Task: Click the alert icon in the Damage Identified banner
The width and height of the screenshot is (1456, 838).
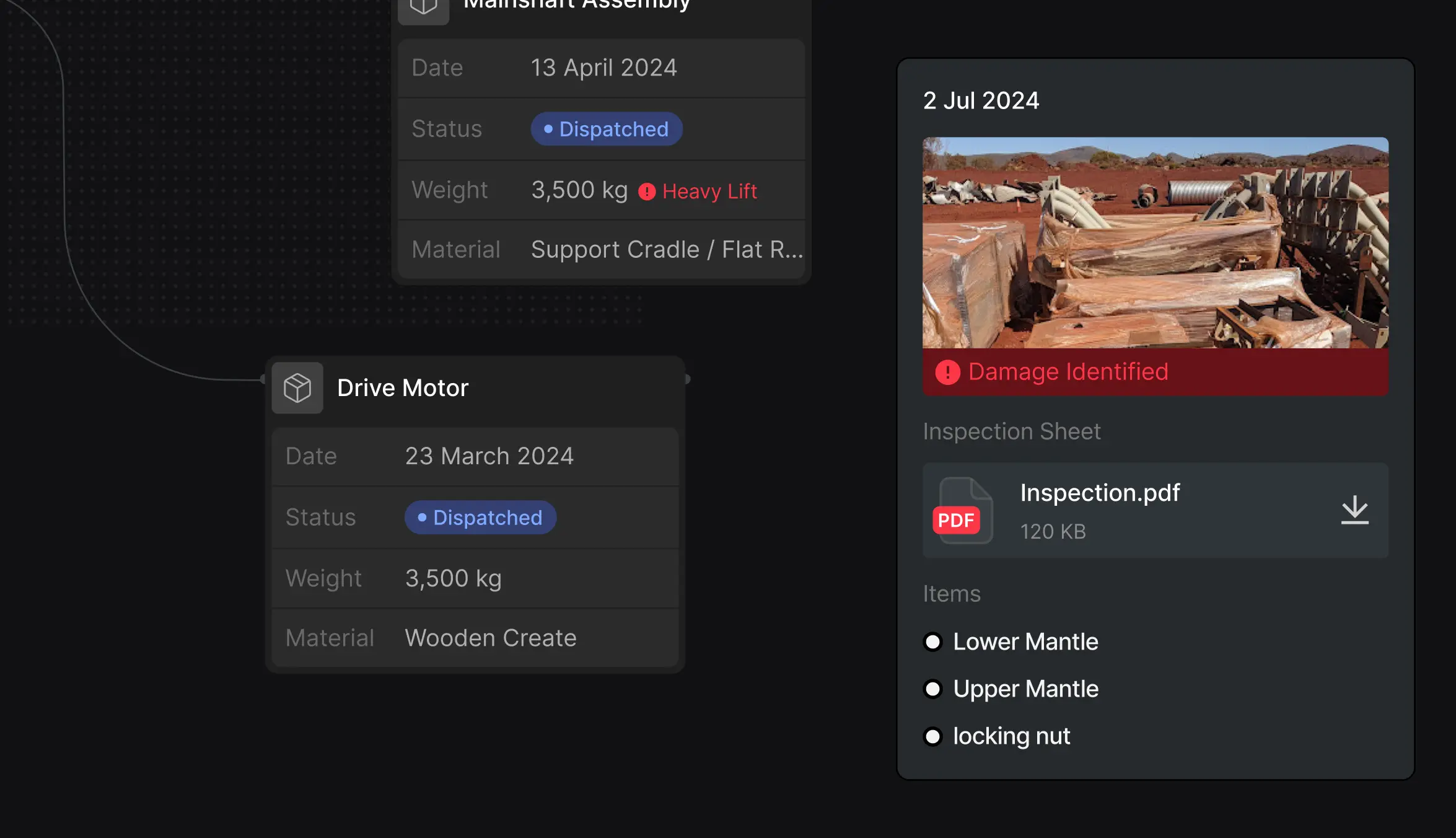Action: tap(947, 372)
